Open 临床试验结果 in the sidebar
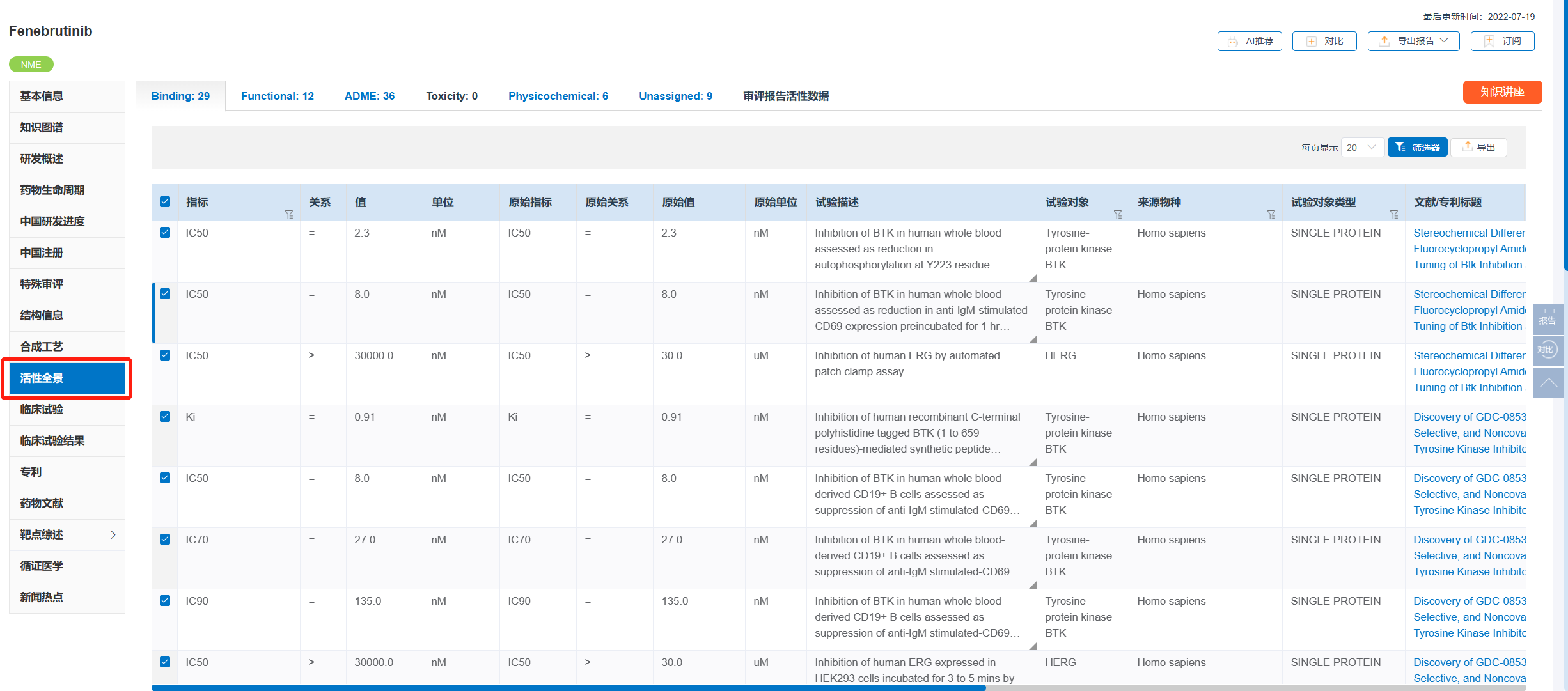The height and width of the screenshot is (691, 1568). (67, 440)
